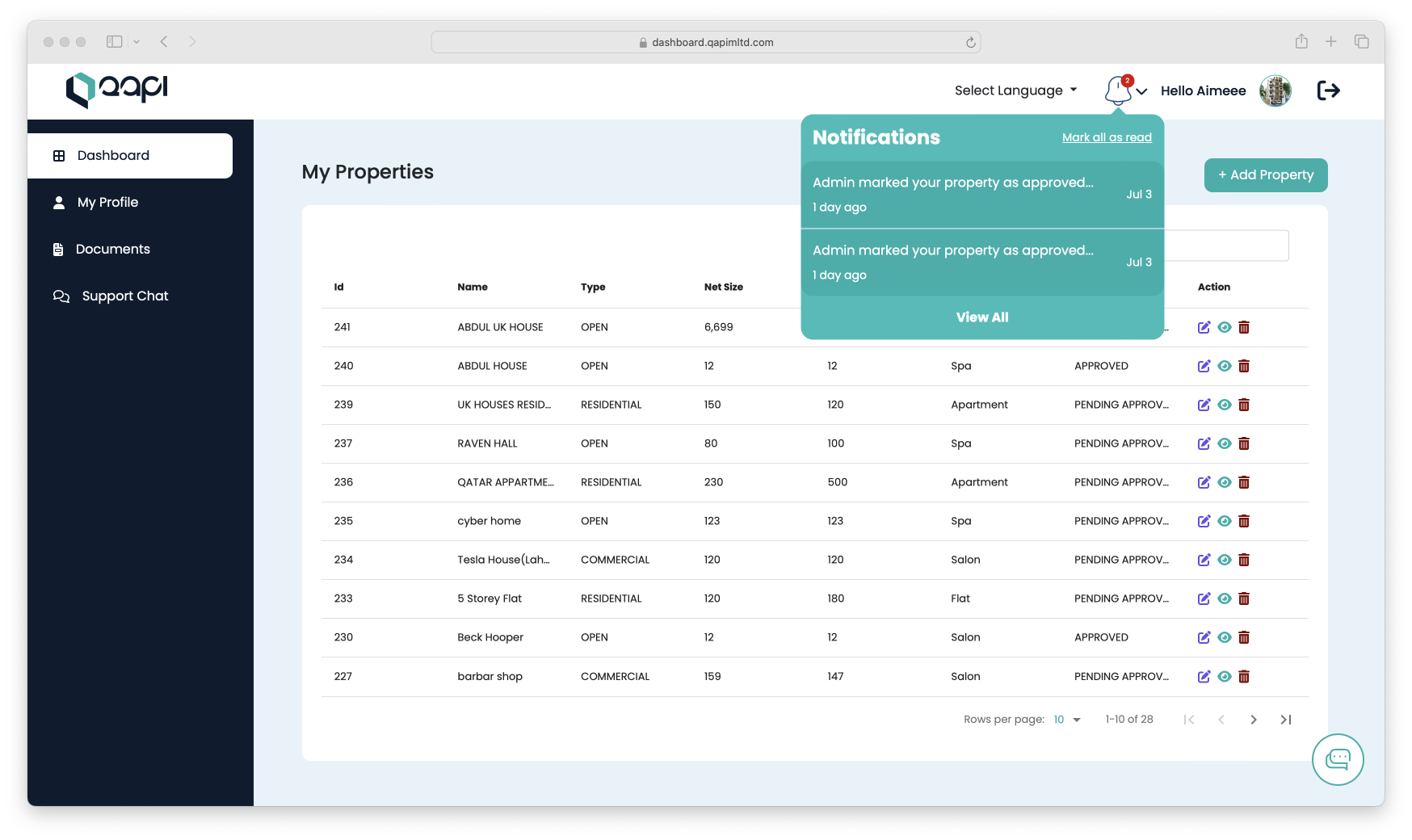Edit the ABDUL HOUSE property row

click(x=1204, y=366)
